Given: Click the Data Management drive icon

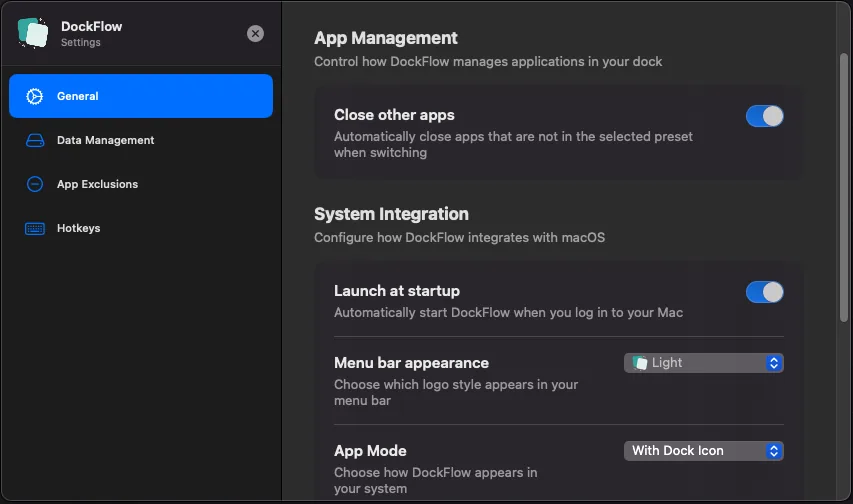Looking at the screenshot, I should coord(35,140).
